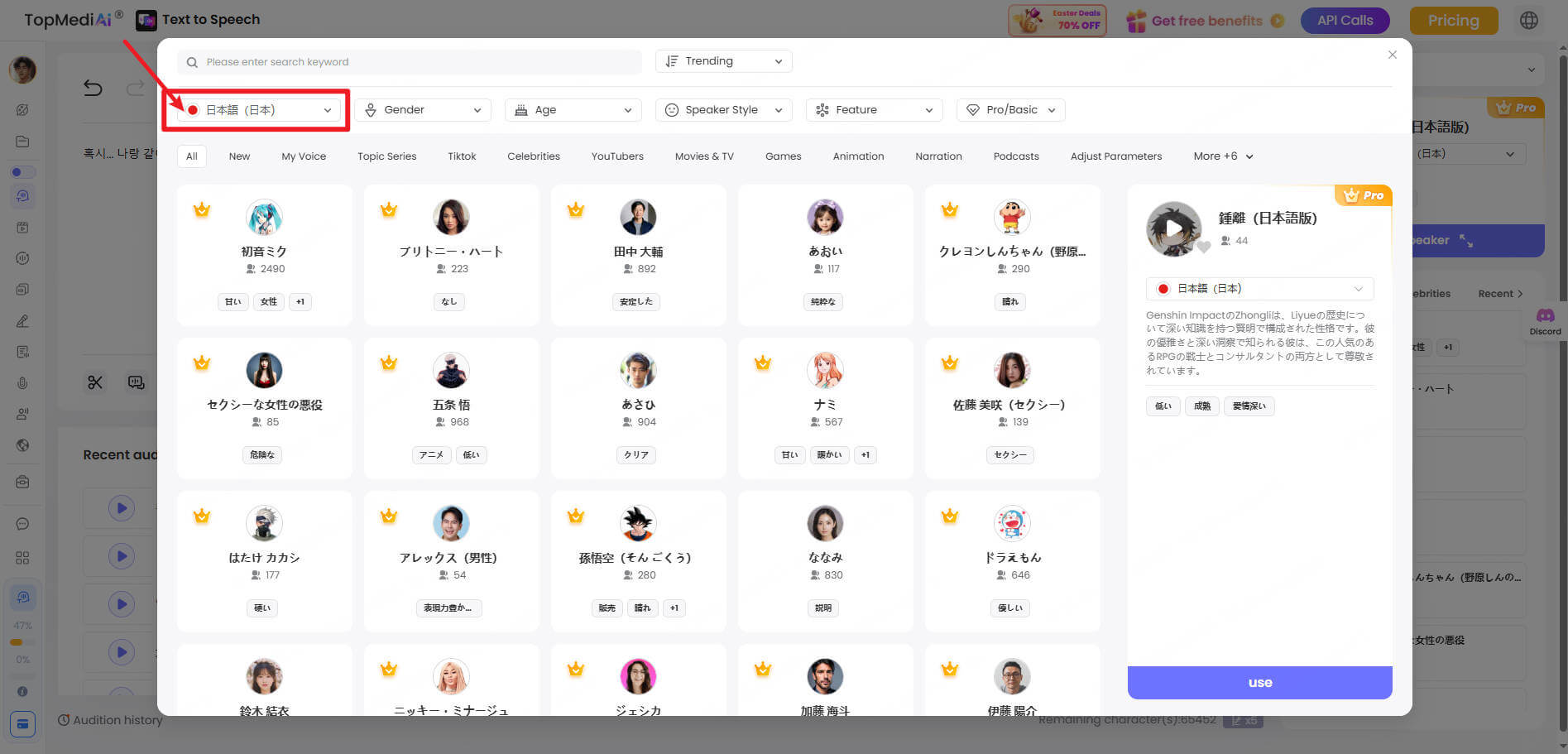This screenshot has height=754, width=1568.
Task: Select the Movies & TV tab
Action: [704, 156]
